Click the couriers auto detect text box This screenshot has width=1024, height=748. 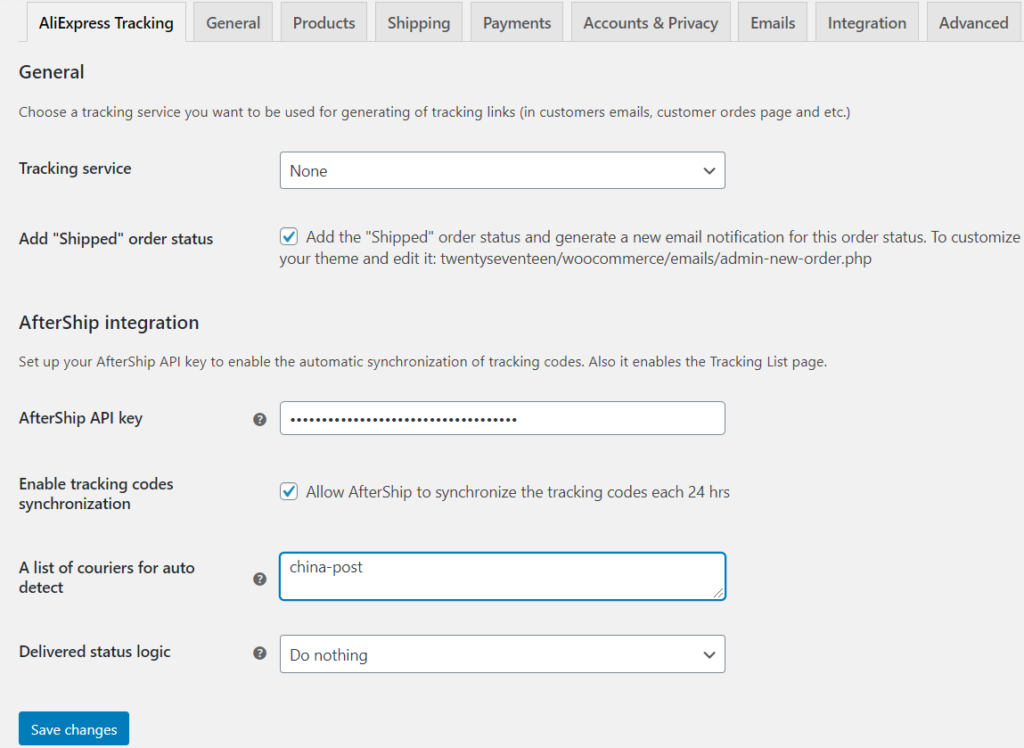pyautogui.click(x=502, y=576)
